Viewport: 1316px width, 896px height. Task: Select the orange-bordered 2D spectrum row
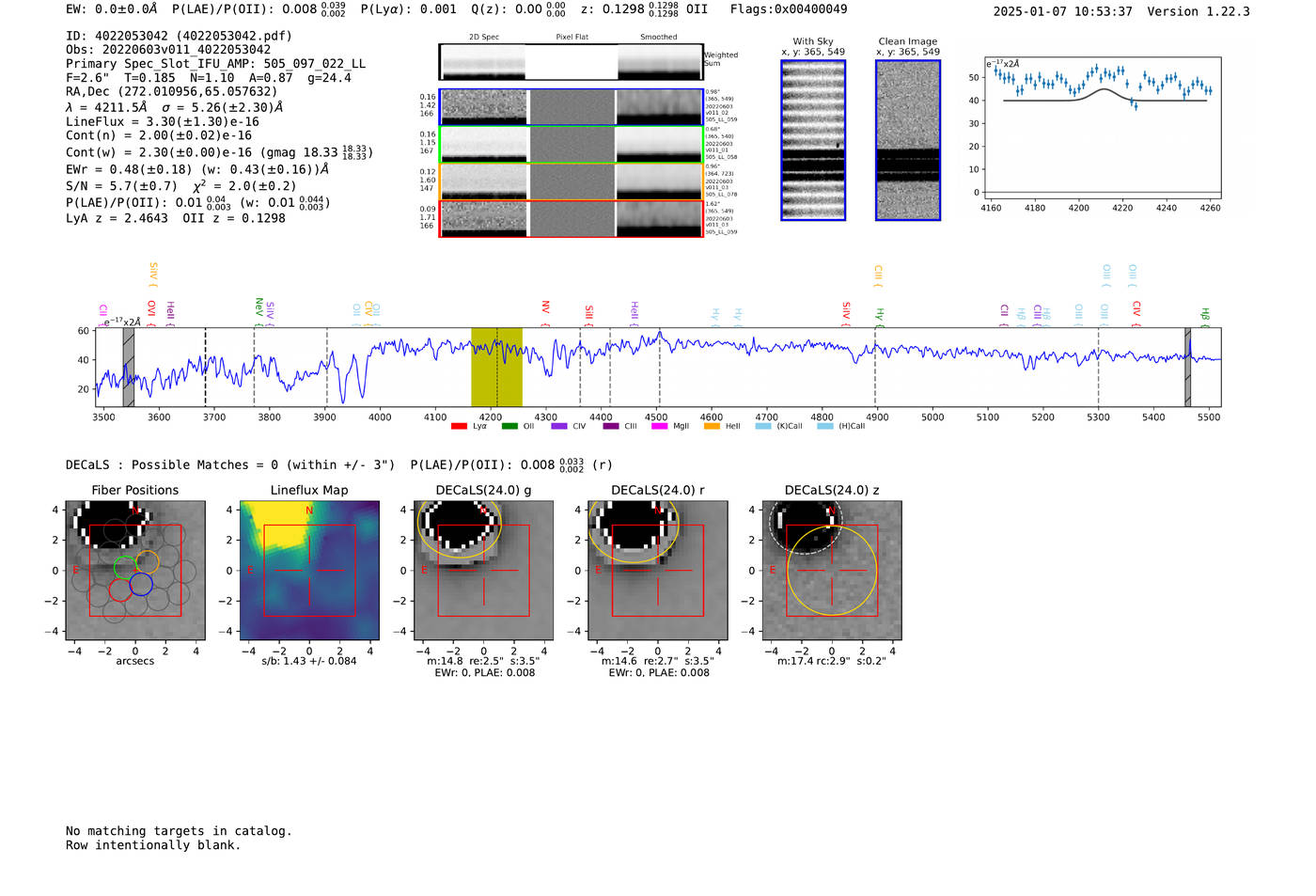[x=572, y=181]
